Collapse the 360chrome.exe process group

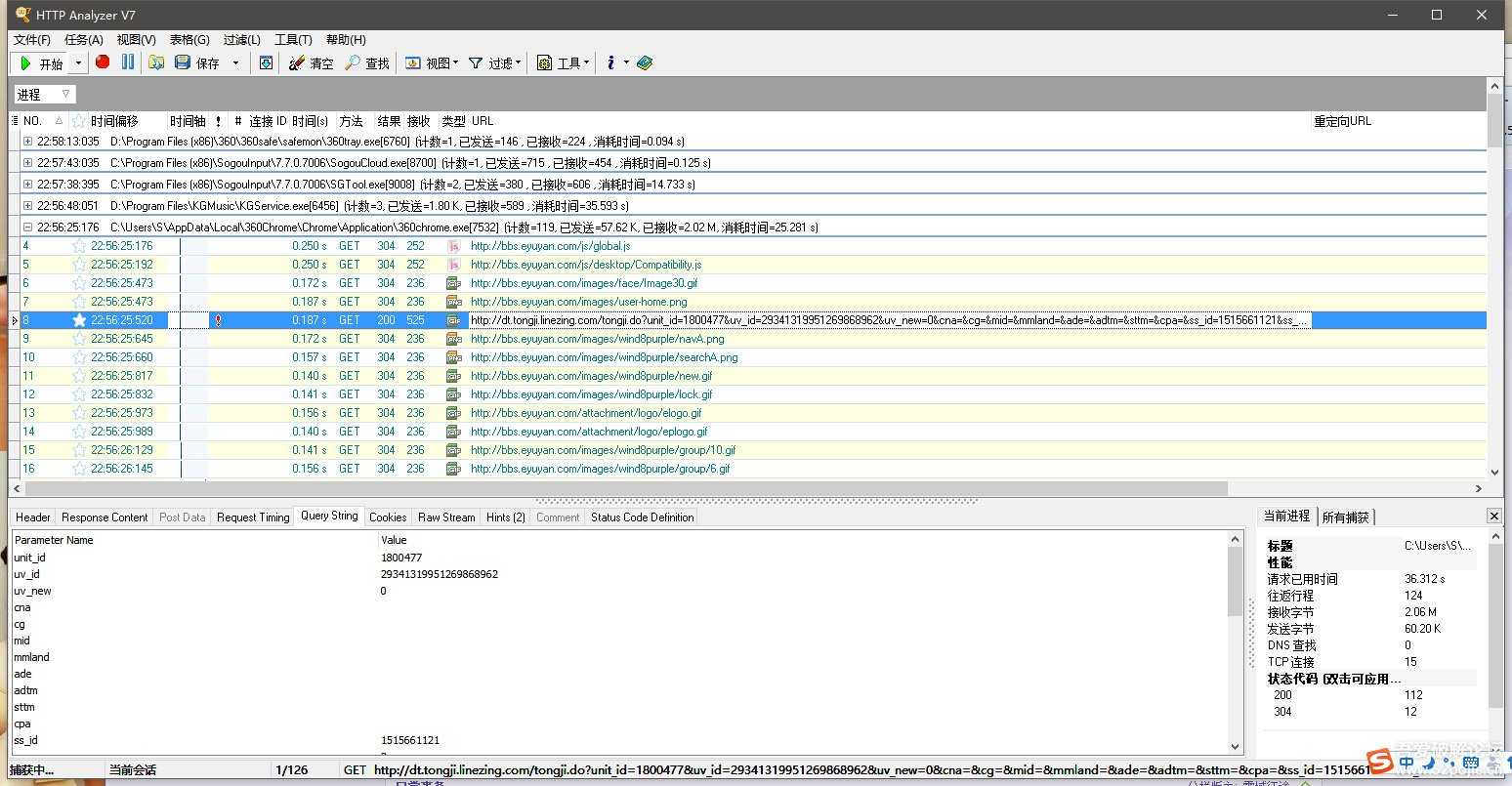coord(27,228)
